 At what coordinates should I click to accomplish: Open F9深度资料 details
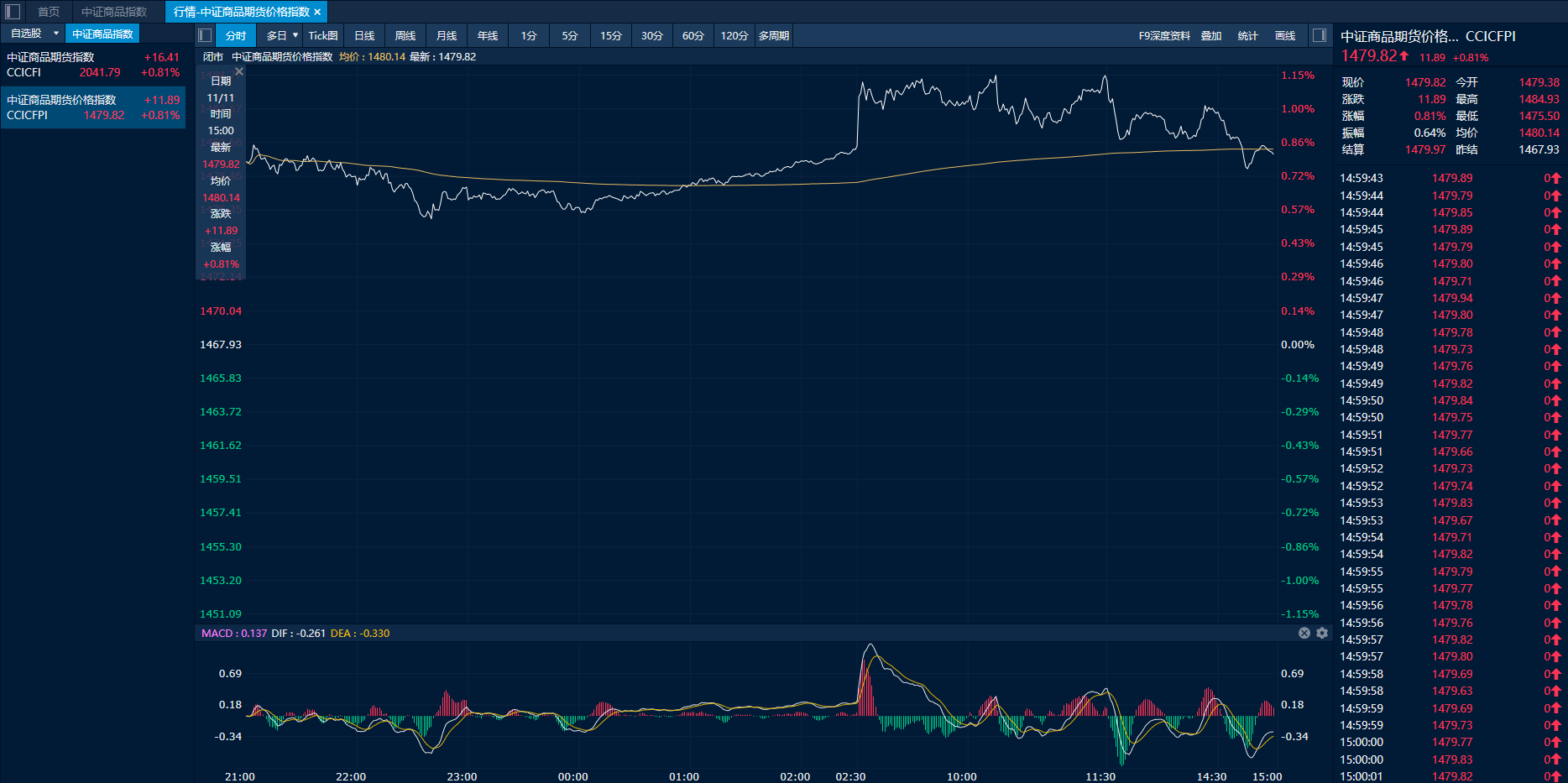coord(1164,35)
